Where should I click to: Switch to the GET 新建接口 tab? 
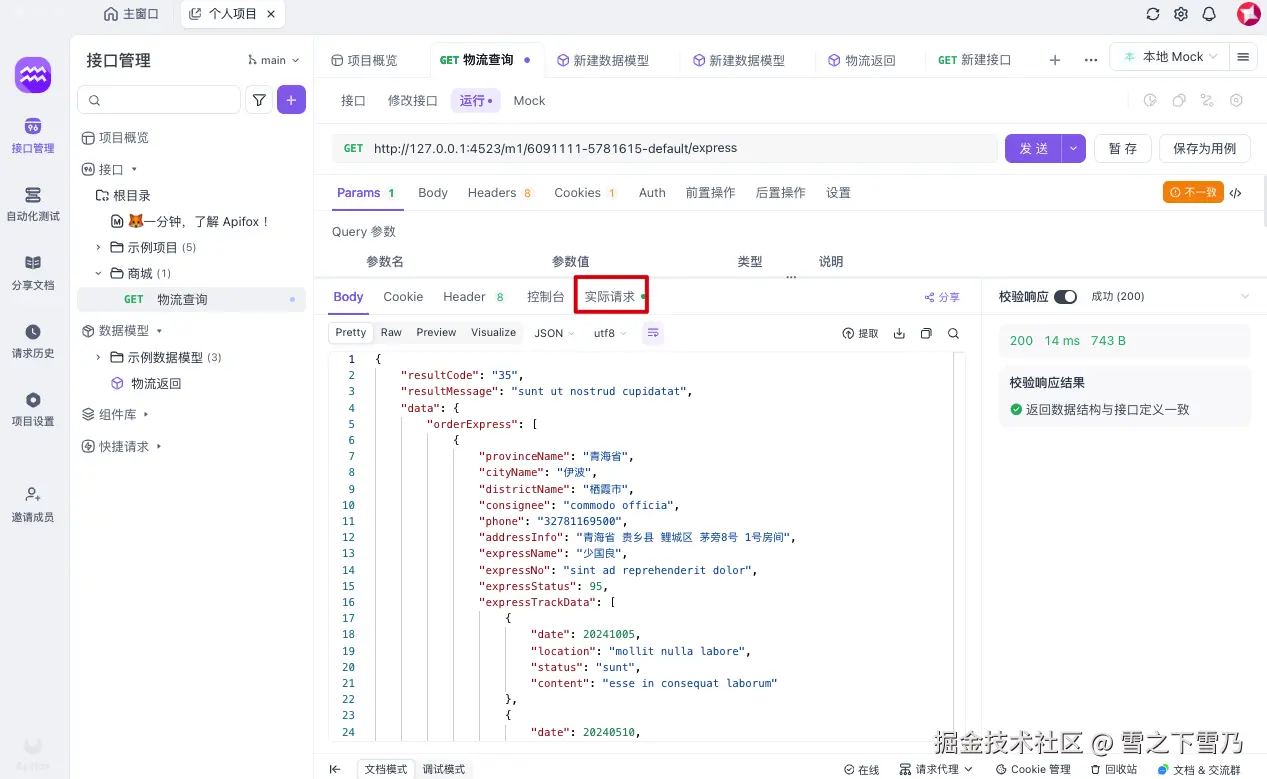(x=974, y=60)
